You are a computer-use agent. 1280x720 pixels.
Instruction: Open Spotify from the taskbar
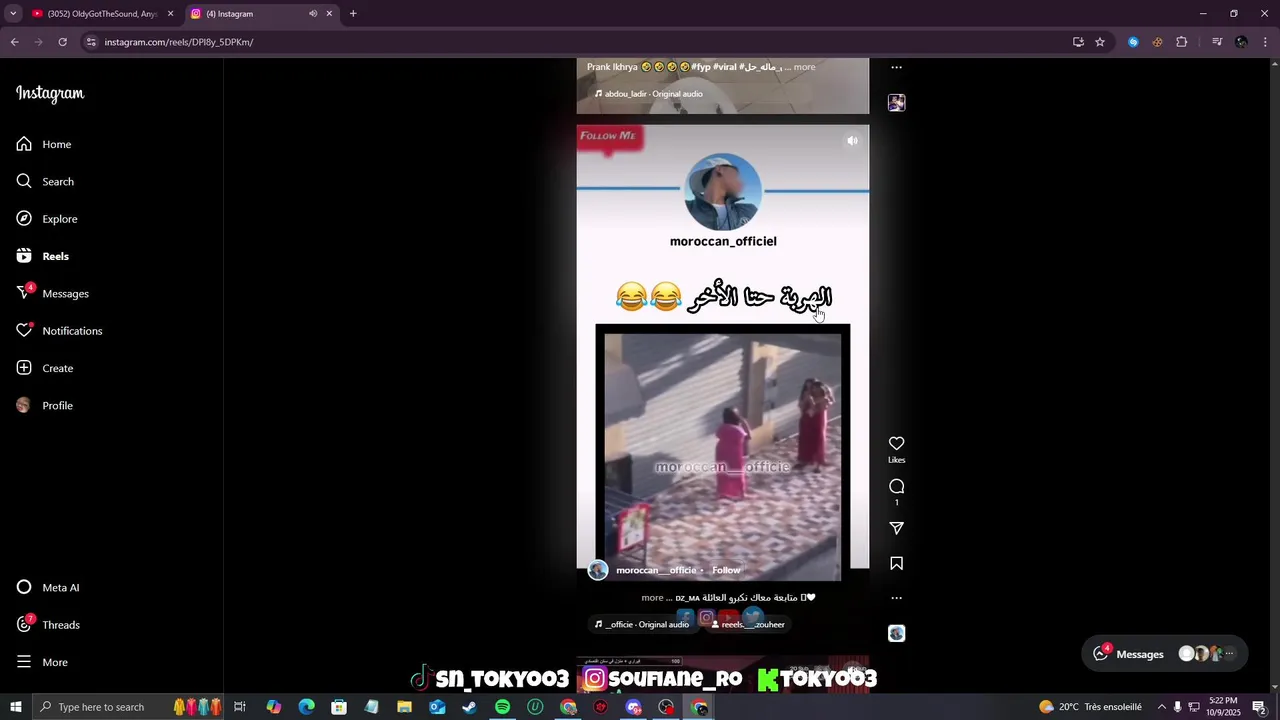point(502,707)
